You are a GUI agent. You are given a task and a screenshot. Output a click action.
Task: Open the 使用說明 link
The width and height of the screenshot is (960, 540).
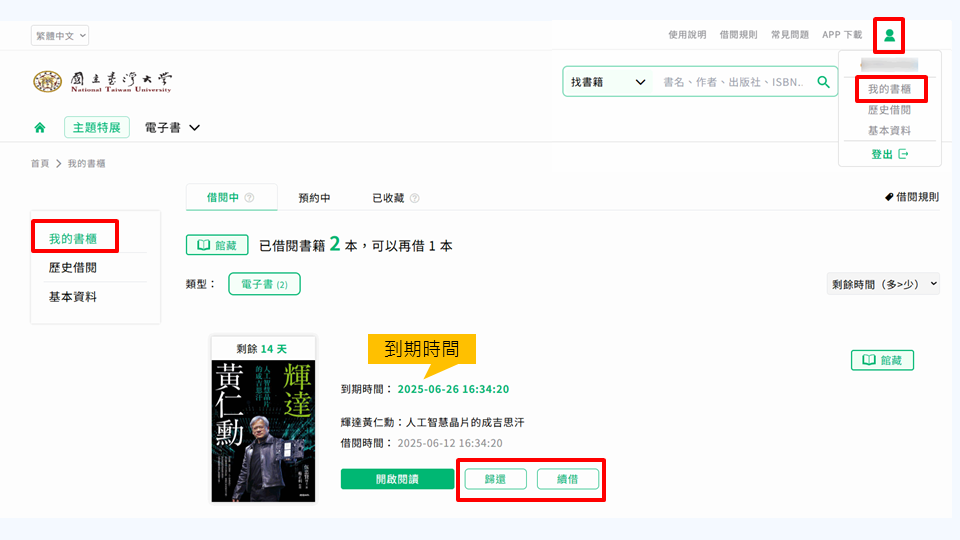[687, 35]
